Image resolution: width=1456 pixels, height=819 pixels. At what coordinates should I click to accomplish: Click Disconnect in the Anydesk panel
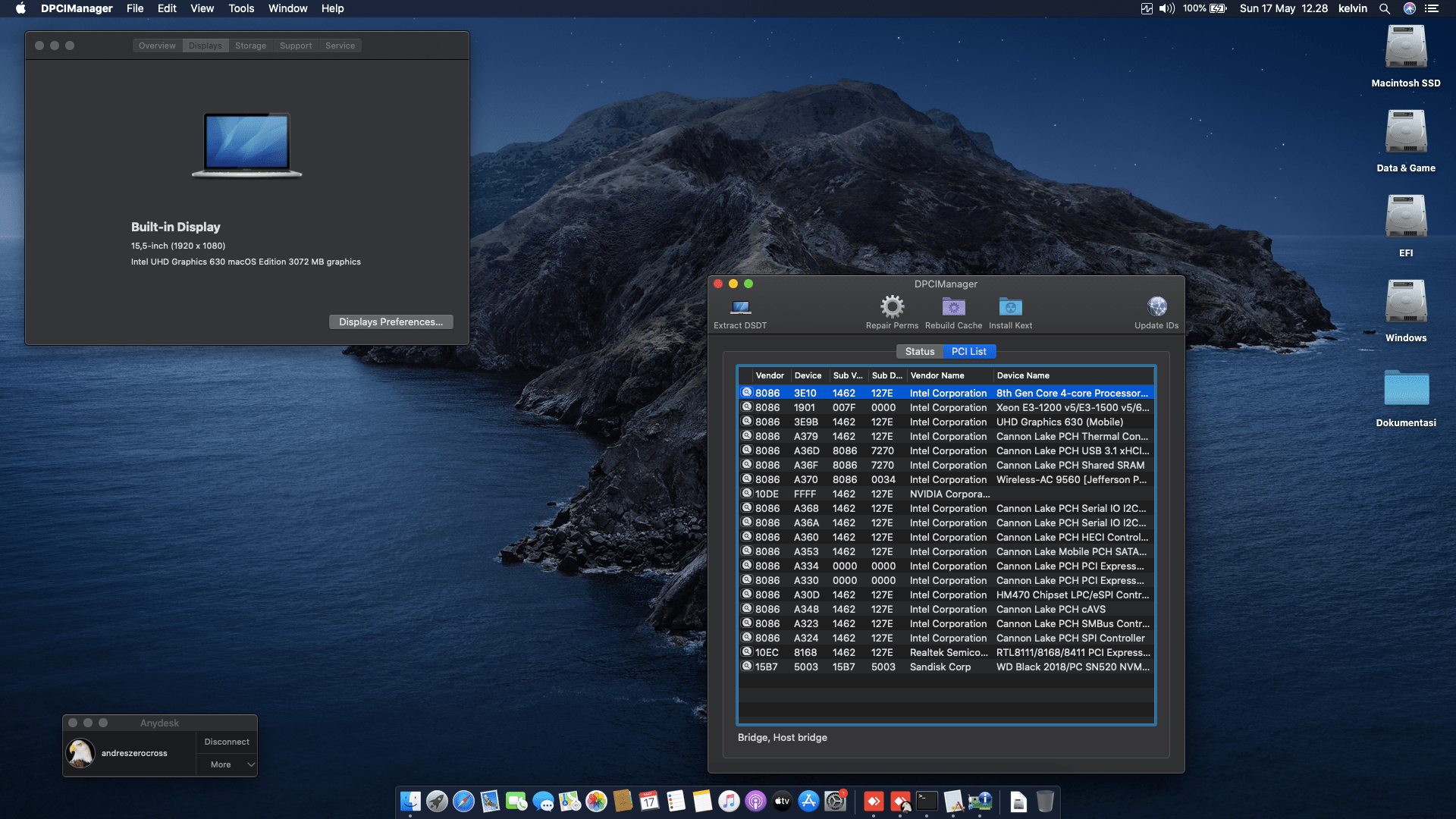click(227, 742)
